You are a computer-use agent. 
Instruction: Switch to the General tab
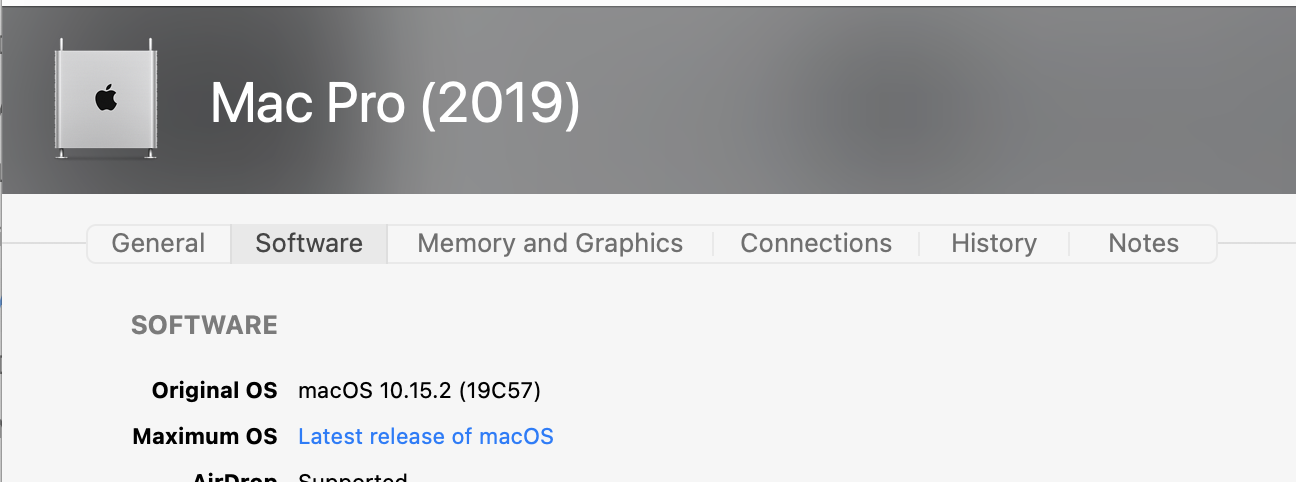[158, 243]
